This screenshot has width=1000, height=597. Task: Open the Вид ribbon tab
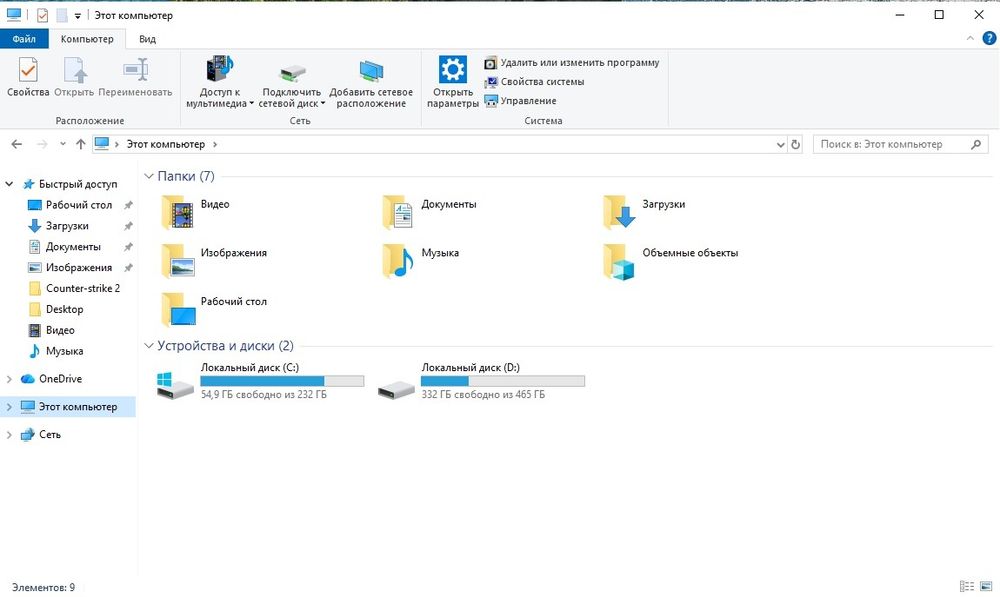pos(147,39)
